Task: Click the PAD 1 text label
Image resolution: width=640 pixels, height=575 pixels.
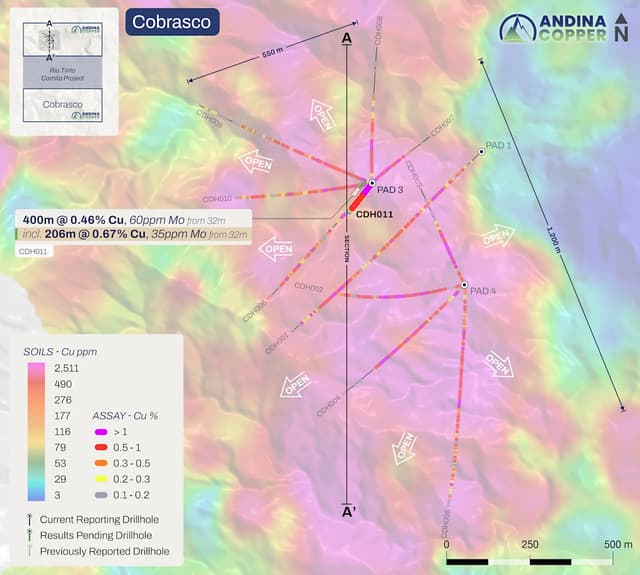Action: point(498,145)
